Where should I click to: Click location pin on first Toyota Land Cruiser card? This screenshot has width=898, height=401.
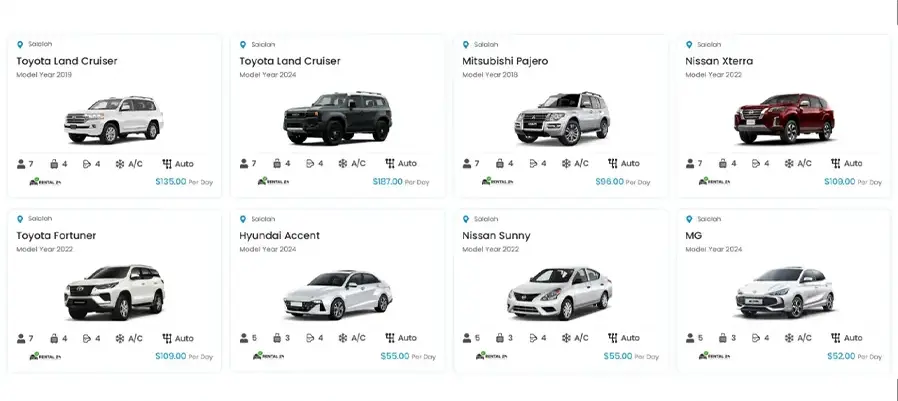coord(20,45)
